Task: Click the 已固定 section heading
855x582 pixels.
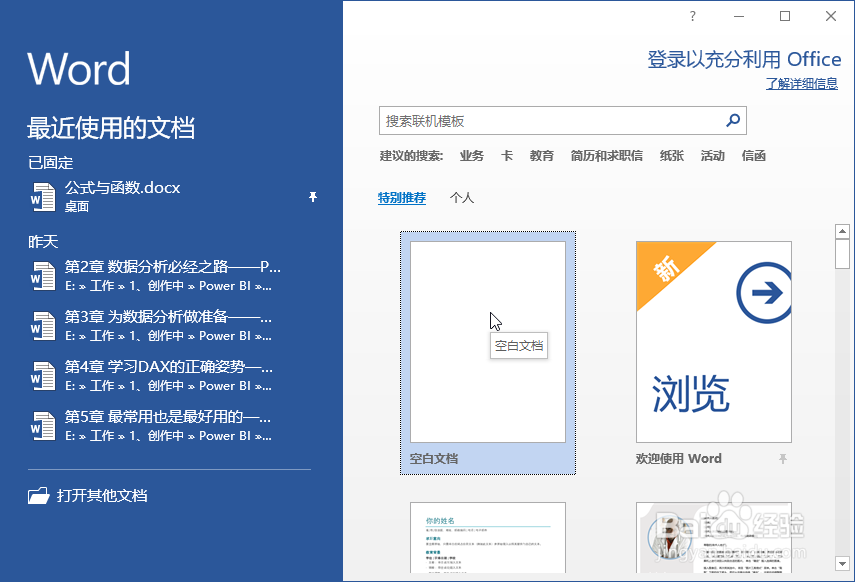Action: point(51,163)
